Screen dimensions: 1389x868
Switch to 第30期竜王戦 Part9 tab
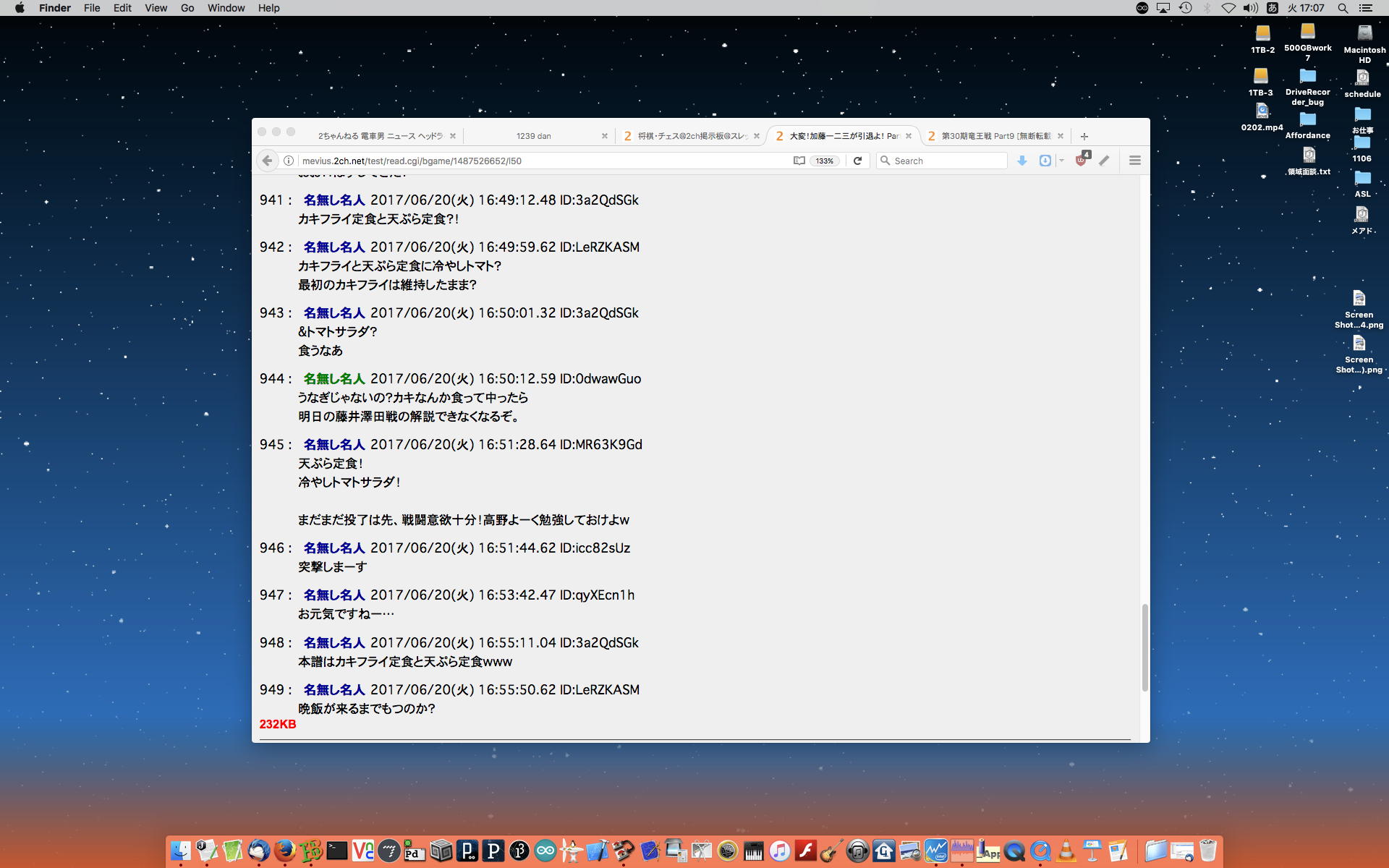995,136
